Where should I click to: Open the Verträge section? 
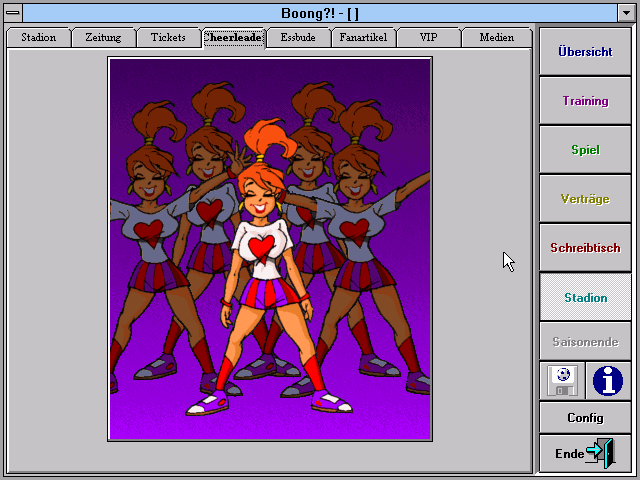(585, 199)
